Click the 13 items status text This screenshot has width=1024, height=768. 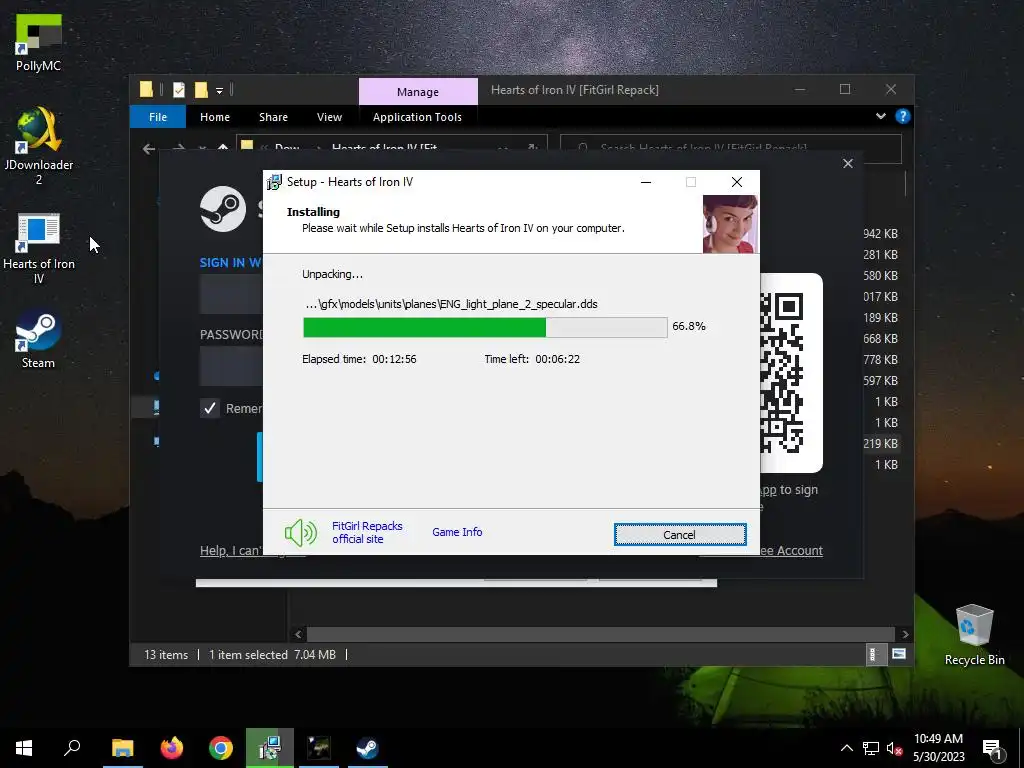(166, 654)
